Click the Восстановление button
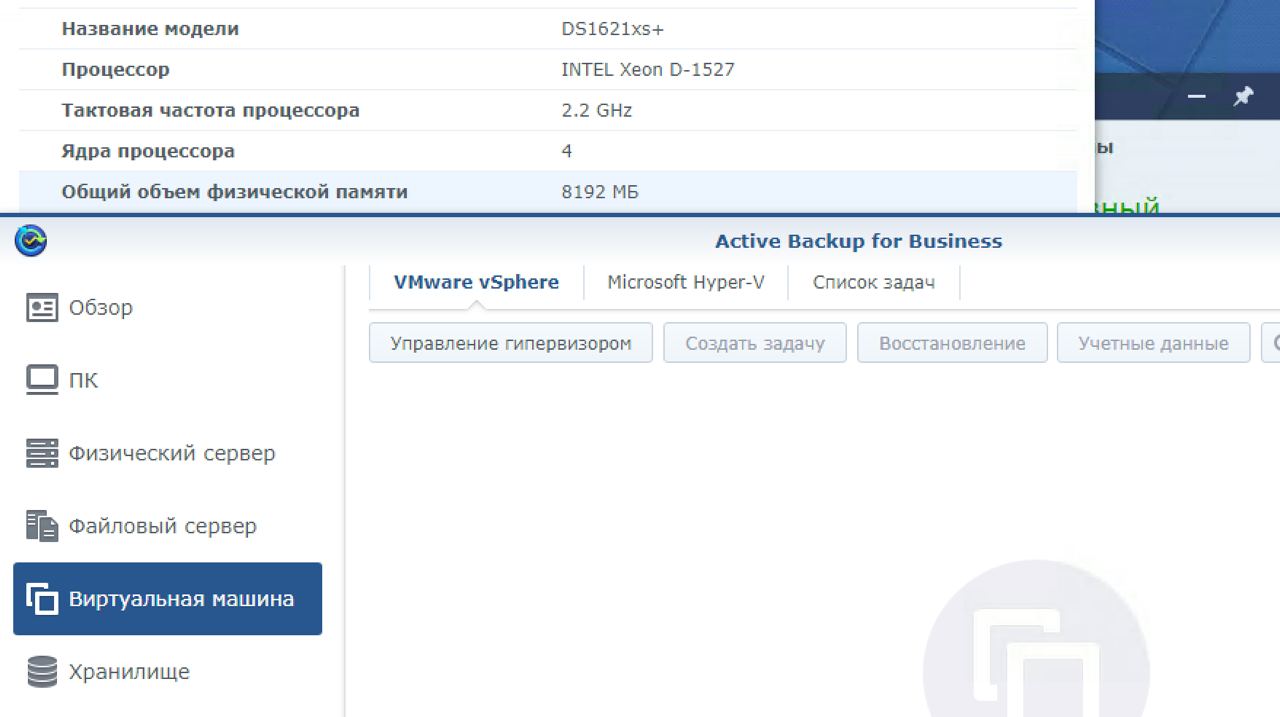The image size is (1280, 717). click(952, 343)
